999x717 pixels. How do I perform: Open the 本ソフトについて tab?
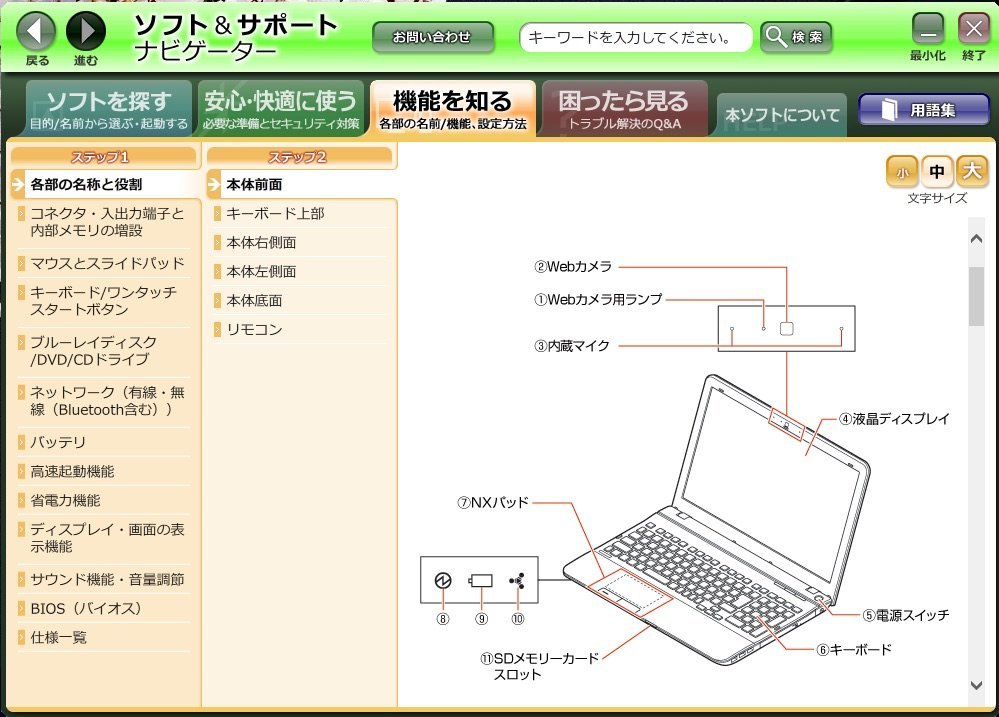point(782,115)
